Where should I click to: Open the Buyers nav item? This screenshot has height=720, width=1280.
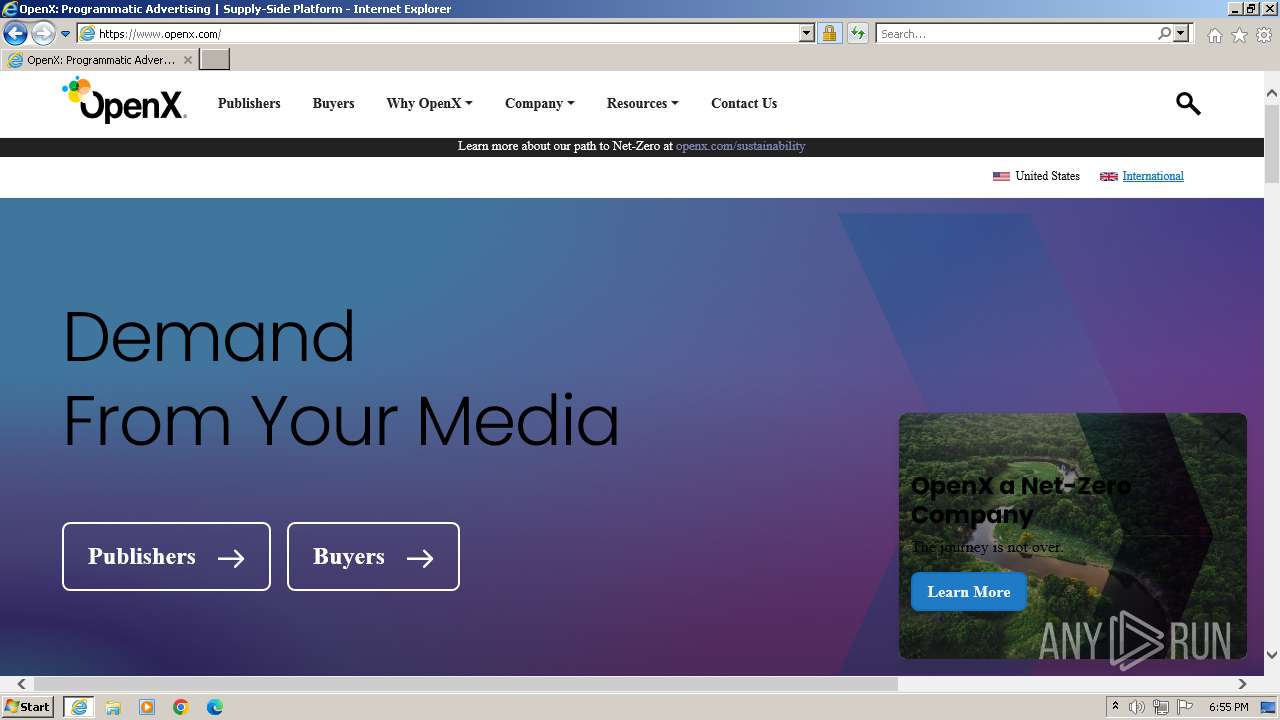tap(333, 103)
